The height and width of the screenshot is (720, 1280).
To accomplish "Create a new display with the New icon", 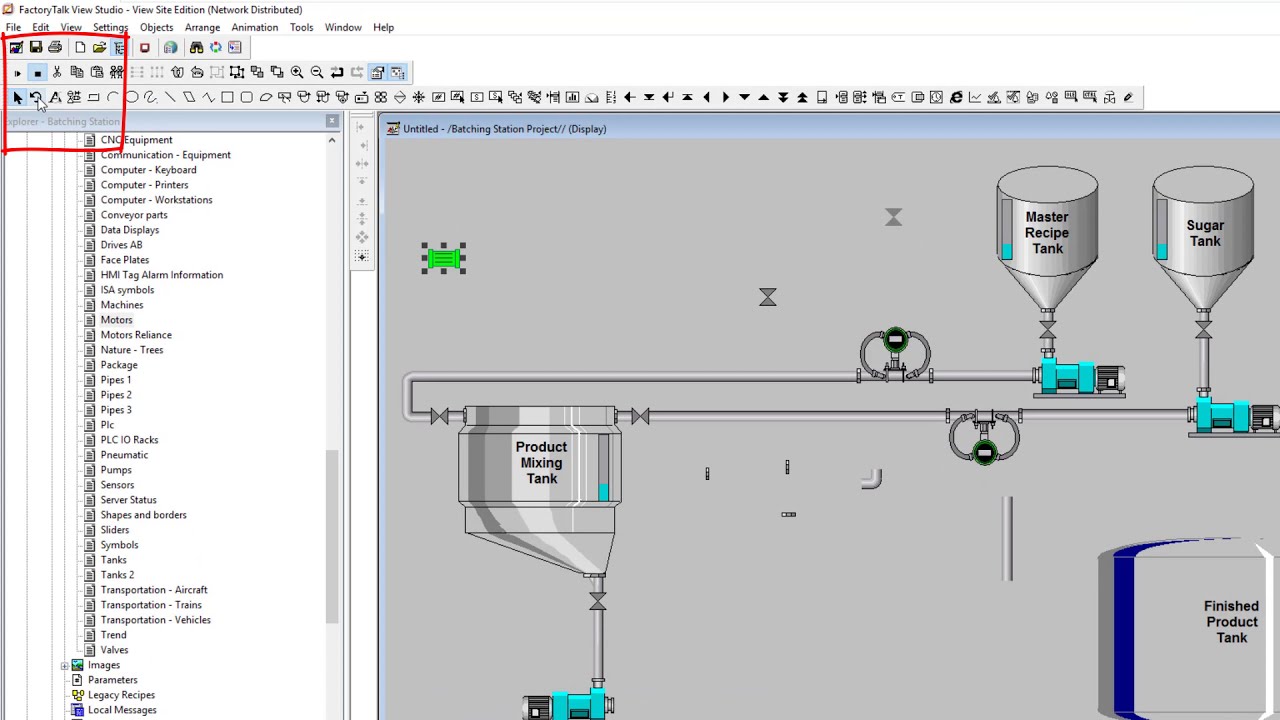I will pyautogui.click(x=80, y=47).
